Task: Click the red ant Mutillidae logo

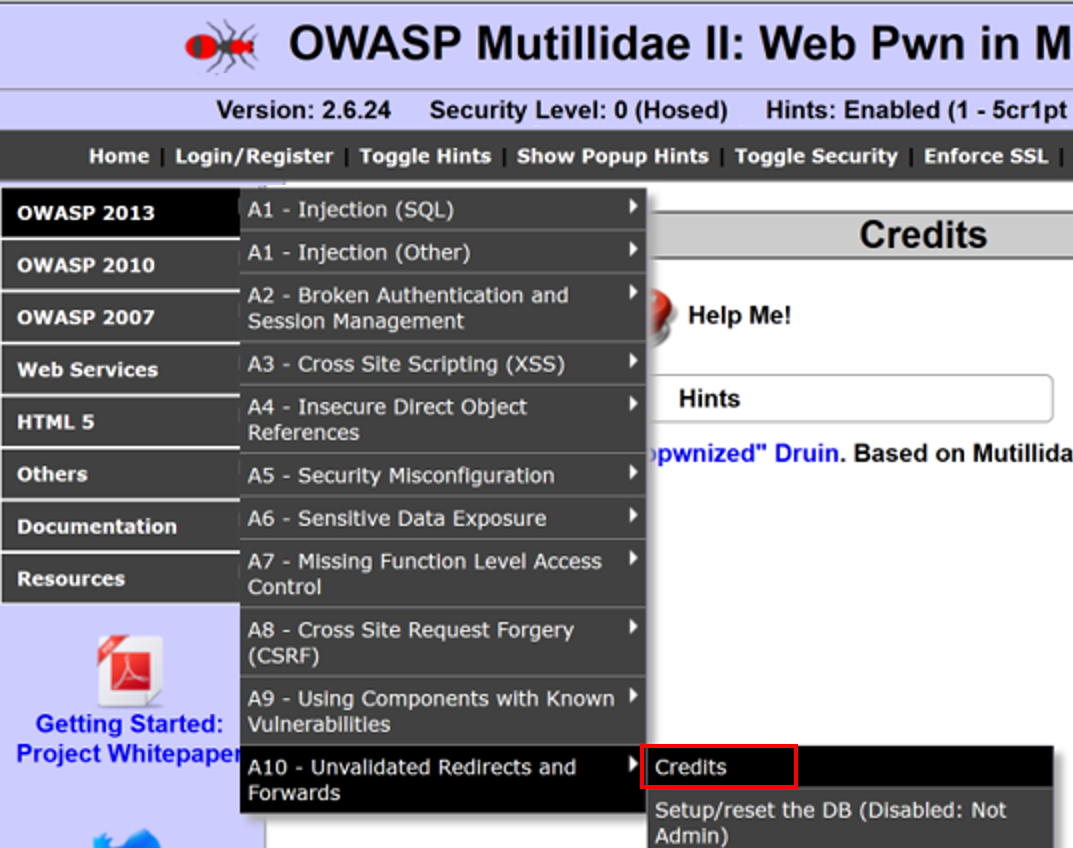Action: tap(221, 46)
